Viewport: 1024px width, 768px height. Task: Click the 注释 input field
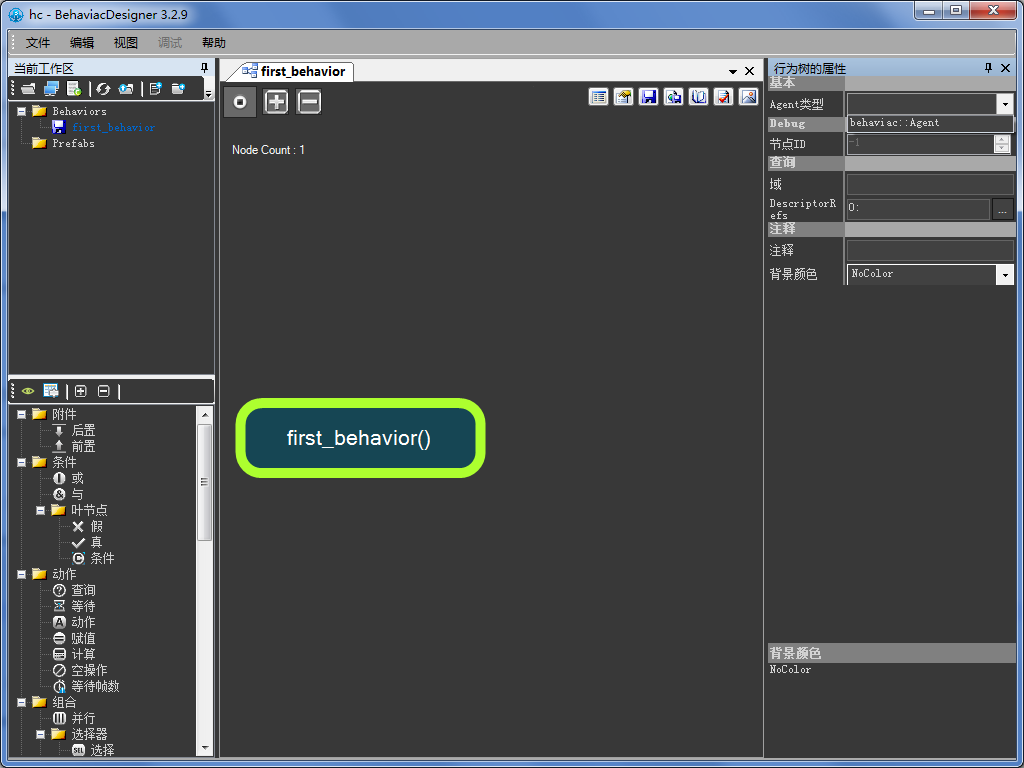click(930, 250)
